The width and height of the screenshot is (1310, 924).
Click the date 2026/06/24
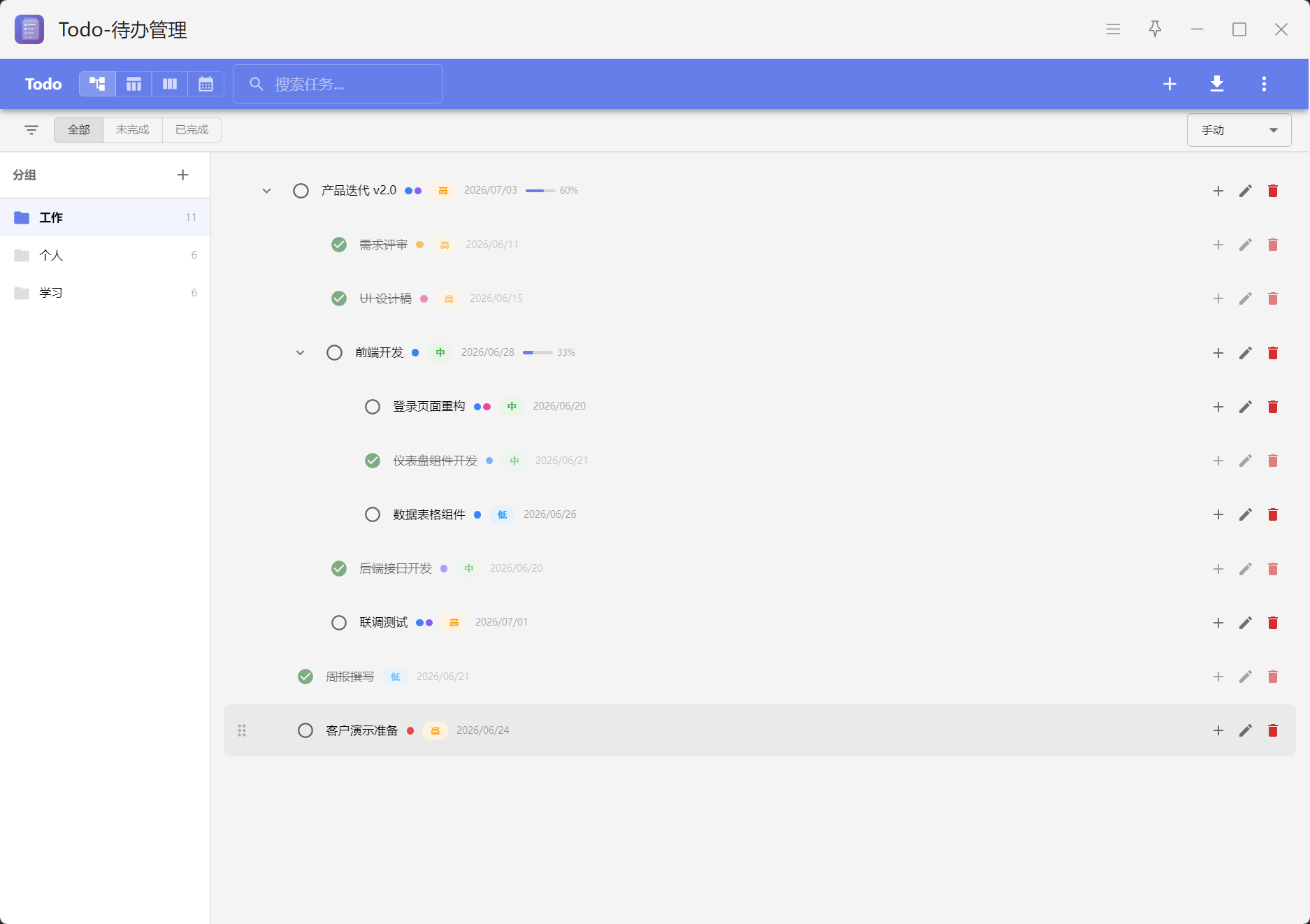click(x=483, y=730)
